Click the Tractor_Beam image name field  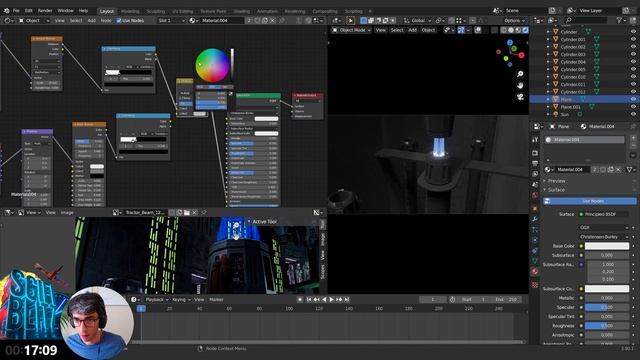click(x=145, y=212)
